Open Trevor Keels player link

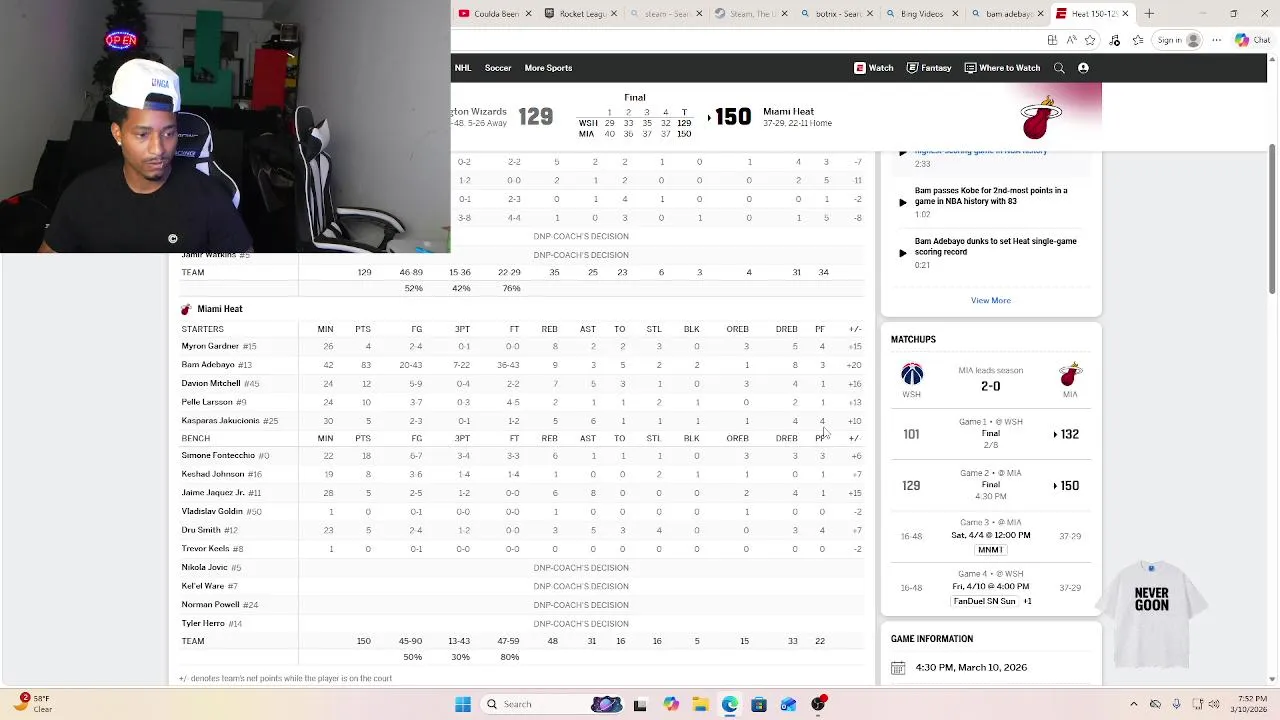[205, 549]
